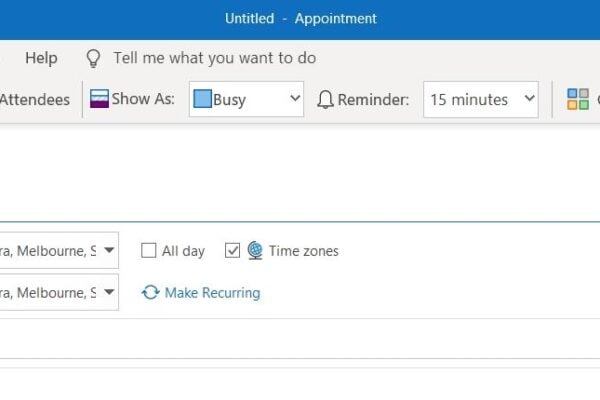The width and height of the screenshot is (600, 400).
Task: Open the Categorize colored squares icon
Action: (578, 99)
